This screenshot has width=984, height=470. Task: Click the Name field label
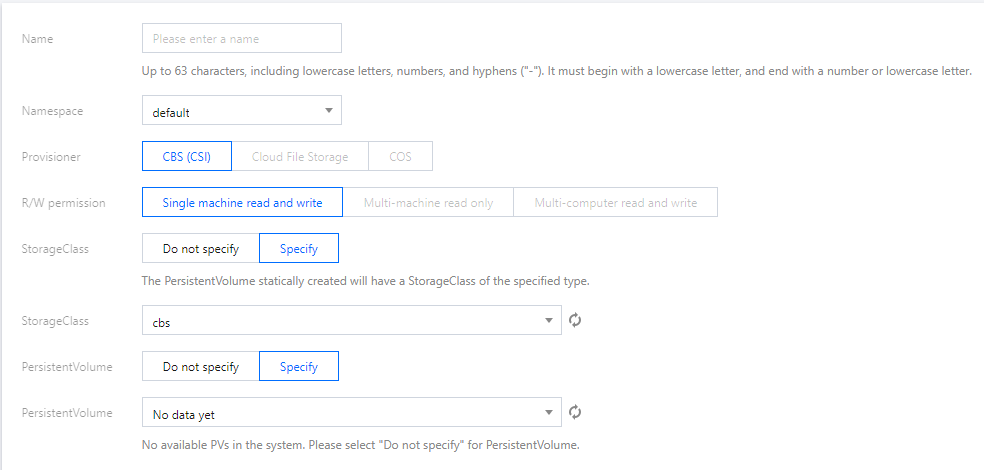tap(38, 39)
